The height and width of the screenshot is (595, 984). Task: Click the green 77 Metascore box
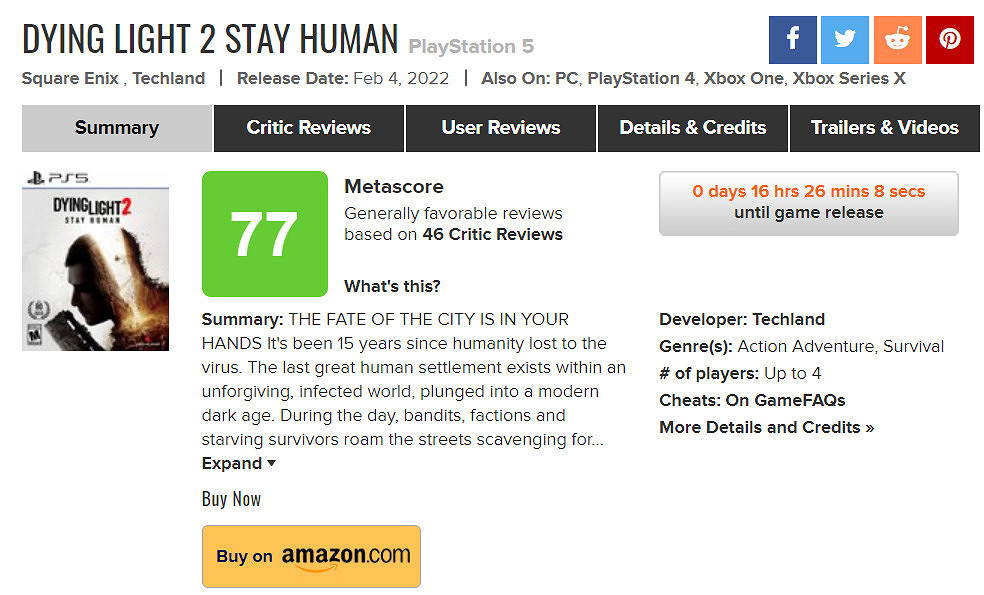click(x=264, y=234)
